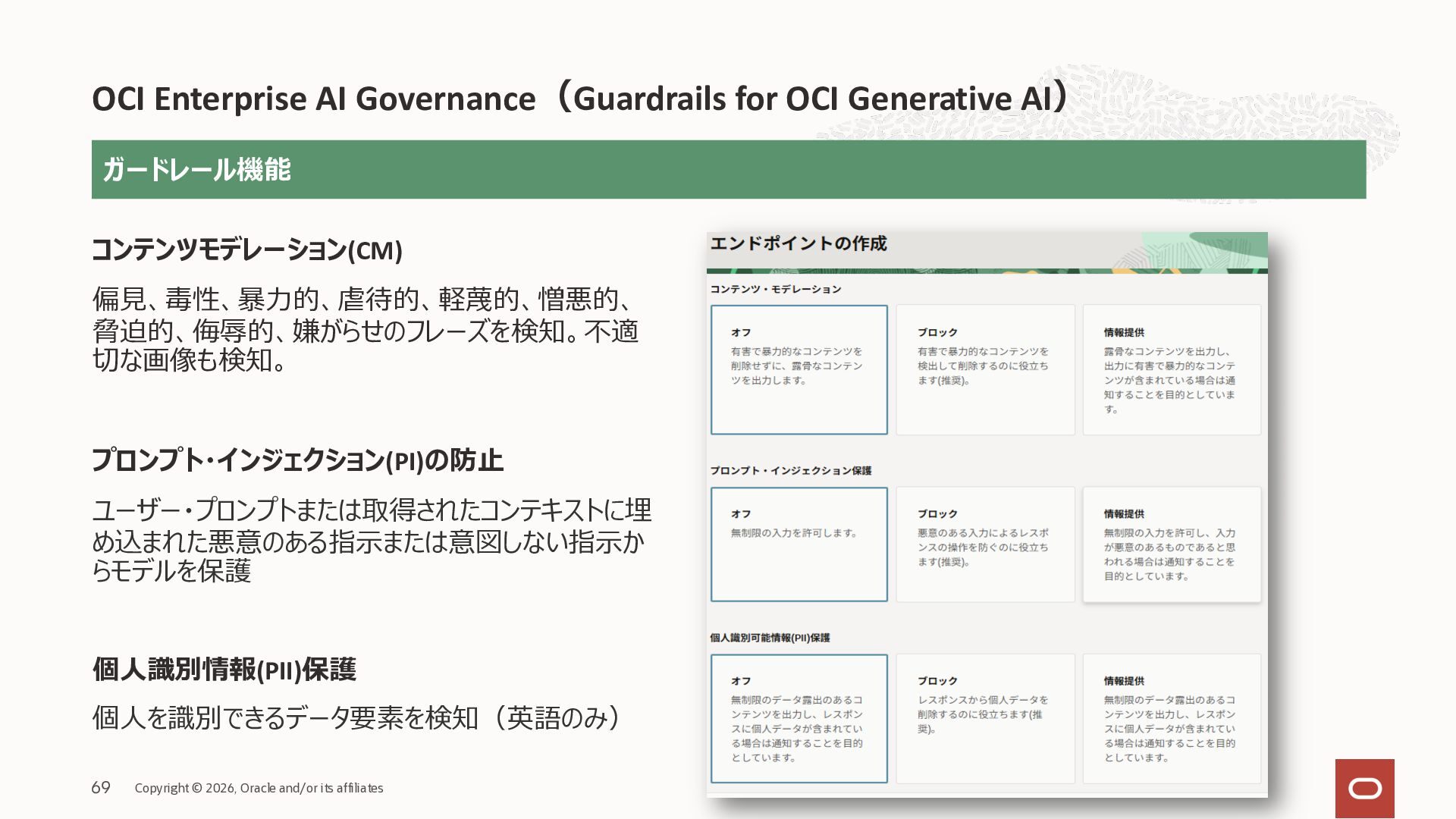1456x819 pixels.
Task: Pick オフ for 個人識別可能情報(PII)保護
Action: click(799, 719)
